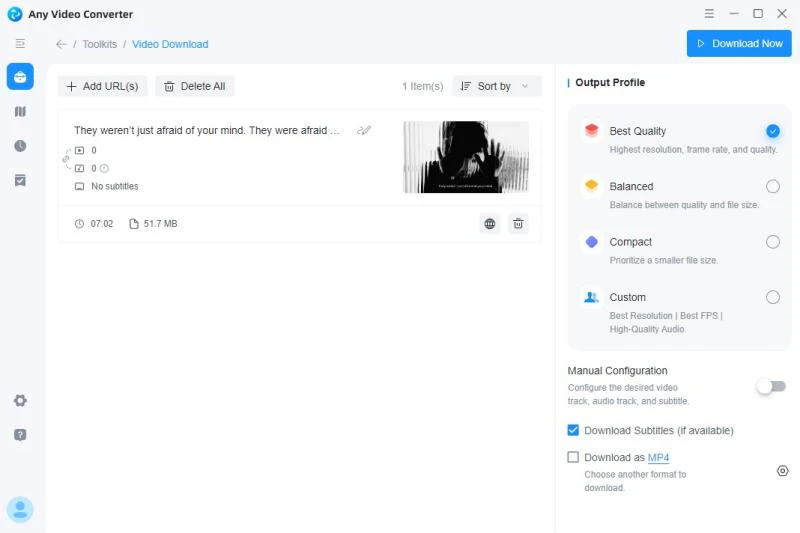800x533 pixels.
Task: Open the Sort by dropdown
Action: point(497,86)
